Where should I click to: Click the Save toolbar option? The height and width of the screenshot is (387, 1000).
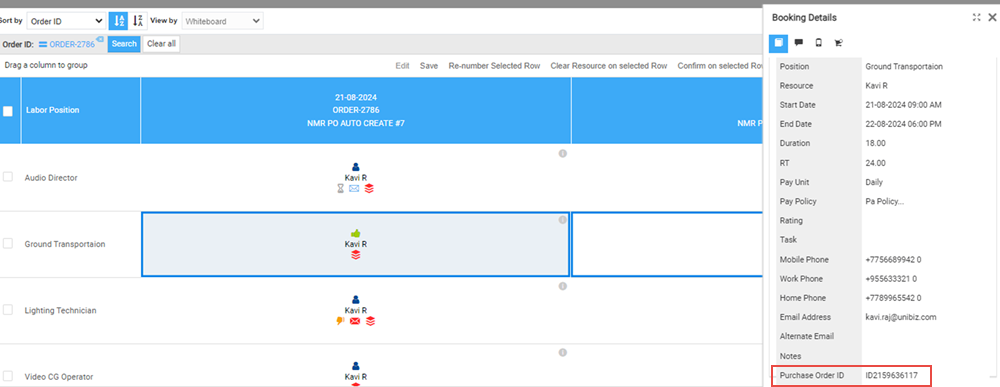(x=429, y=66)
